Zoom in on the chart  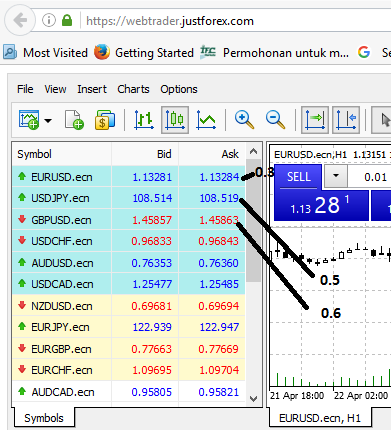point(244,120)
